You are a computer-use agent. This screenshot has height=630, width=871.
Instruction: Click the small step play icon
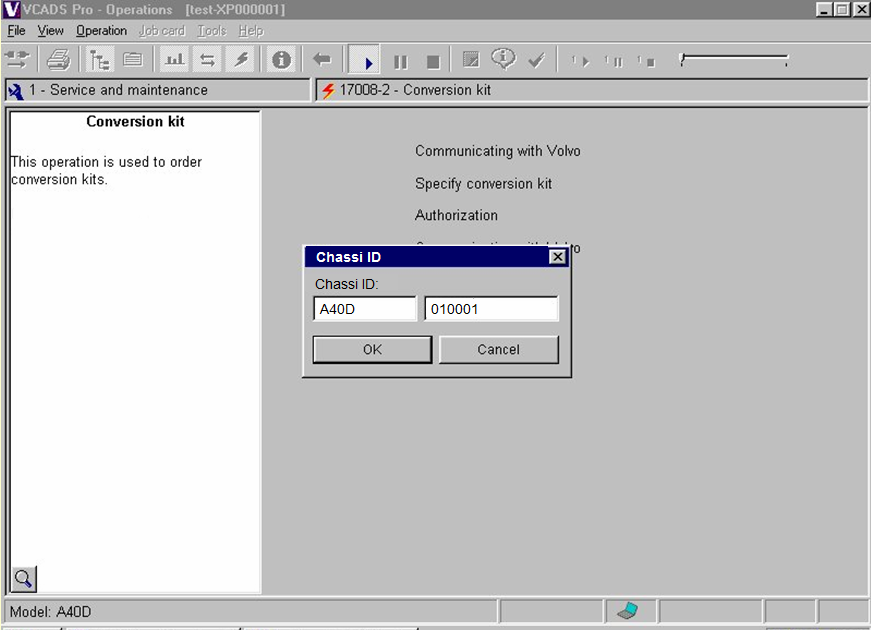pos(580,61)
